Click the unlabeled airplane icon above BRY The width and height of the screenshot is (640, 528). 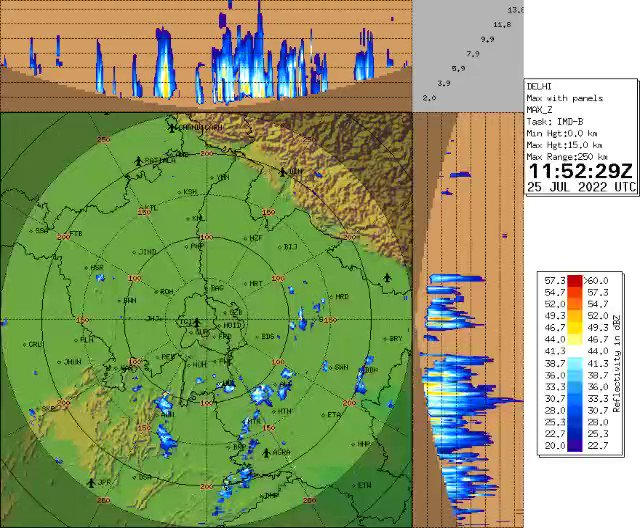click(x=387, y=278)
